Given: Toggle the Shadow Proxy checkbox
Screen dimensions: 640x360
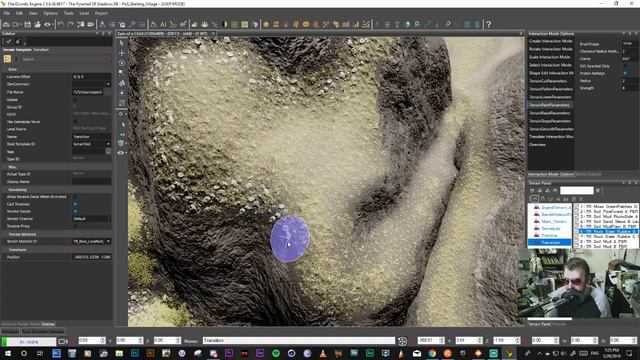Looking at the screenshot, I should point(75,226).
